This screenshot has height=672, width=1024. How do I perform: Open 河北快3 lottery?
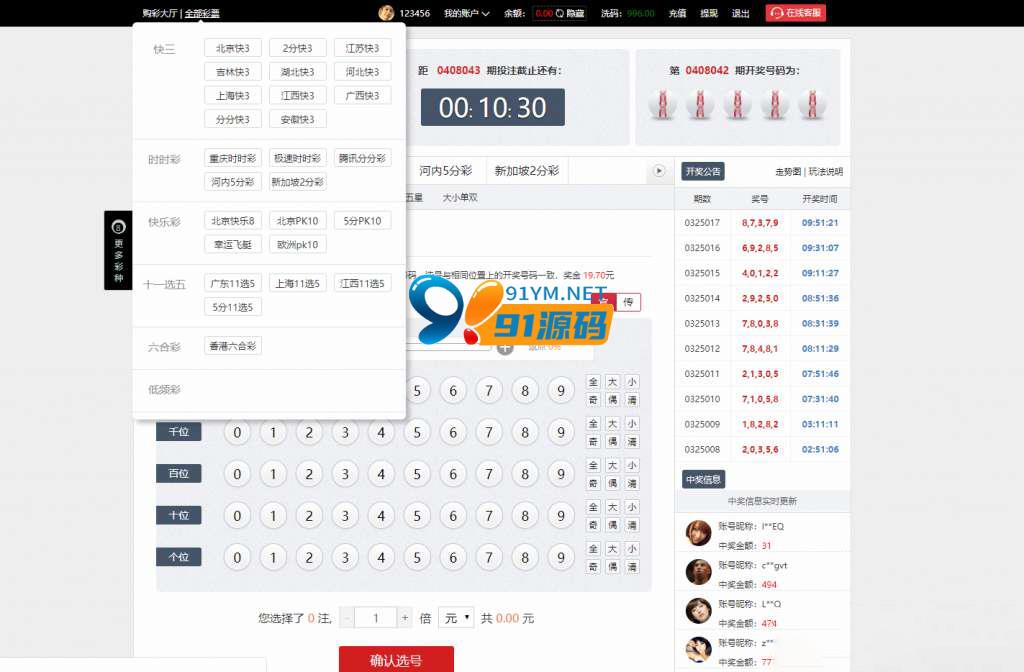coord(362,72)
